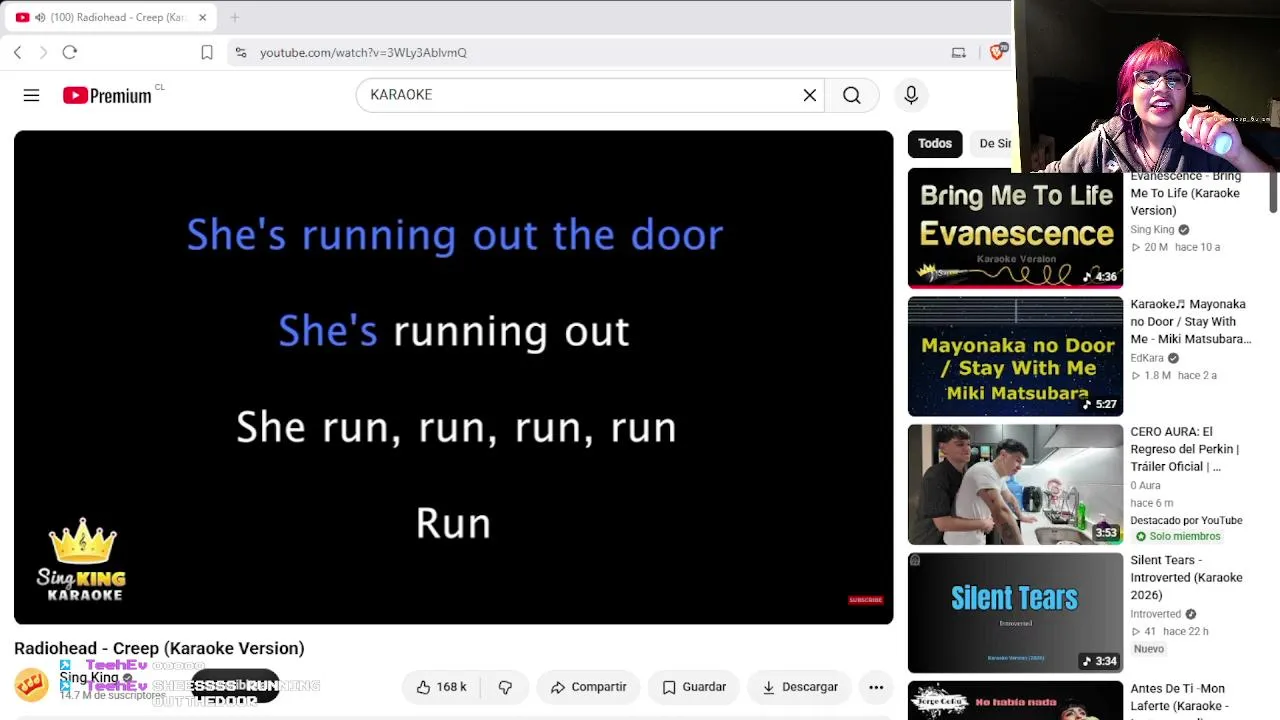Viewport: 1280px width, 720px height.
Task: Open the Mayonaka no Door thumbnail
Action: (x=1015, y=356)
